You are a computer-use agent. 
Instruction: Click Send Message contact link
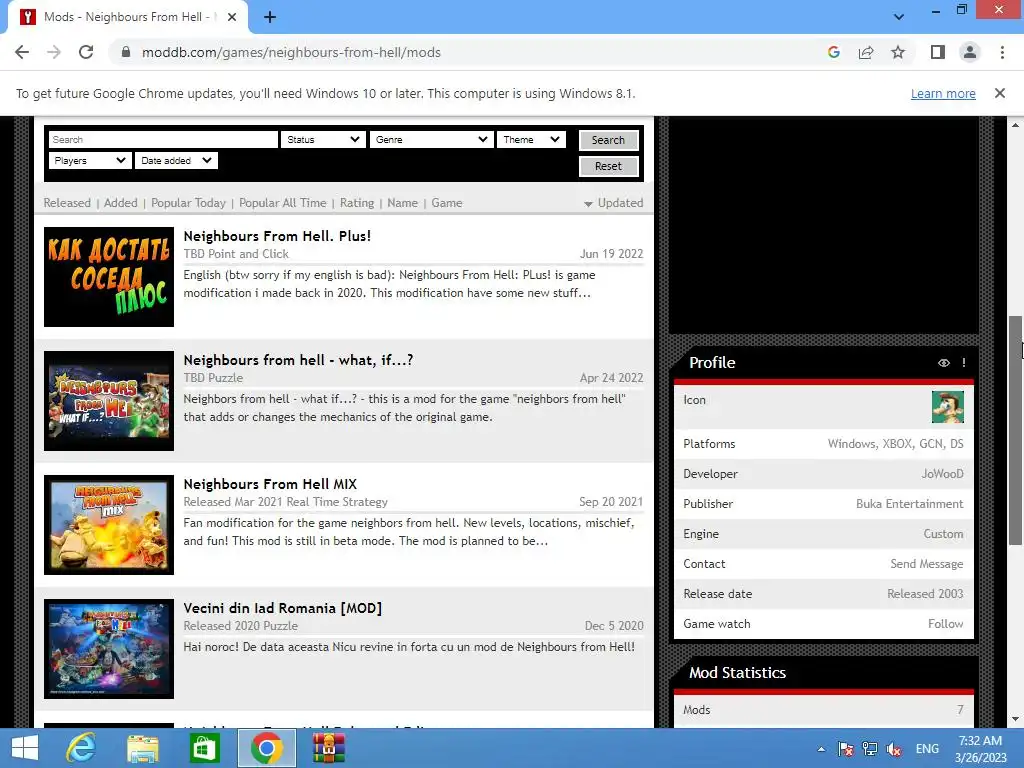pos(927,564)
